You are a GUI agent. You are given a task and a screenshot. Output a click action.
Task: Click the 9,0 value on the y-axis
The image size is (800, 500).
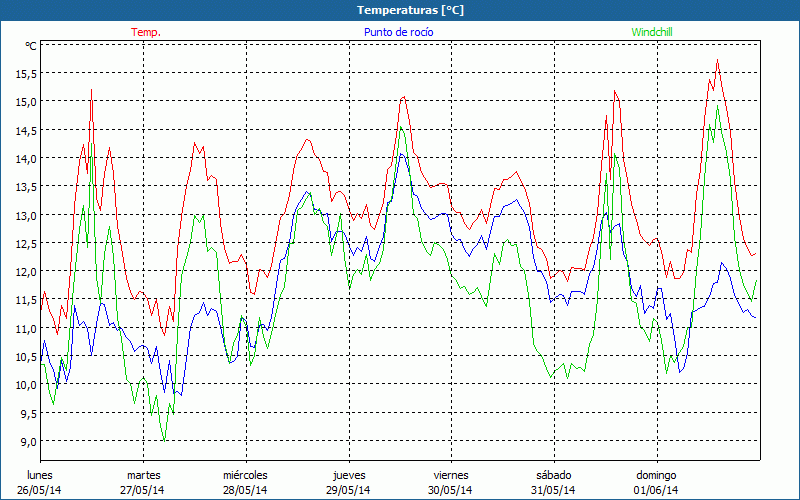24,442
